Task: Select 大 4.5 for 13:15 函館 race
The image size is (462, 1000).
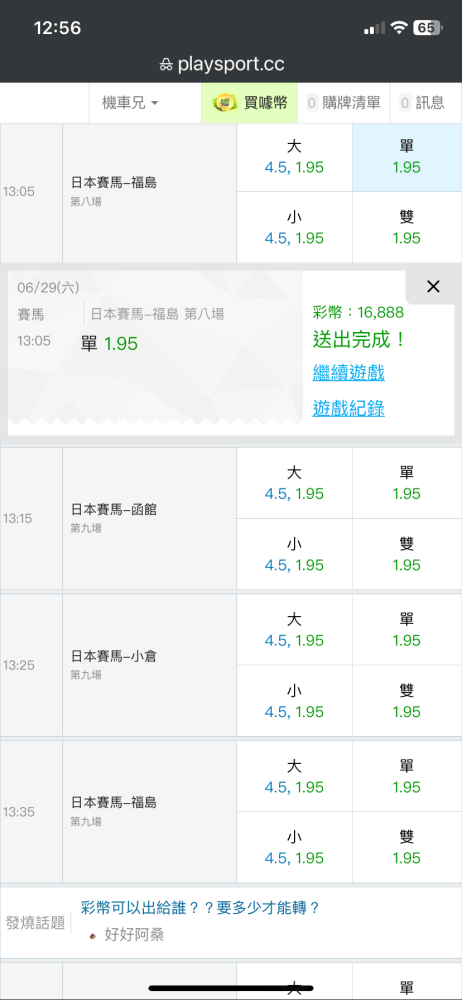Action: (294, 483)
